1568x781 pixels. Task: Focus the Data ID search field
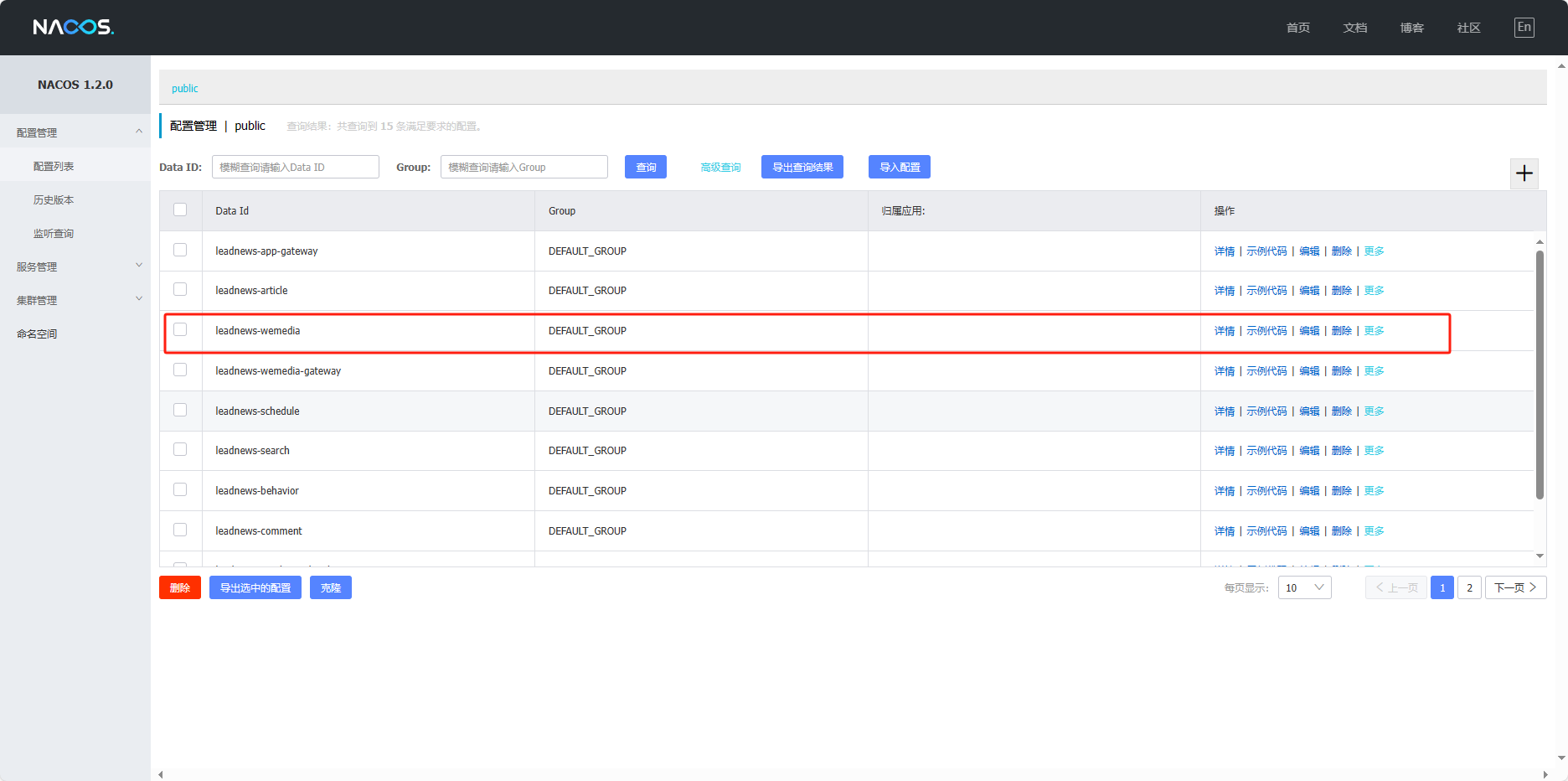(296, 167)
